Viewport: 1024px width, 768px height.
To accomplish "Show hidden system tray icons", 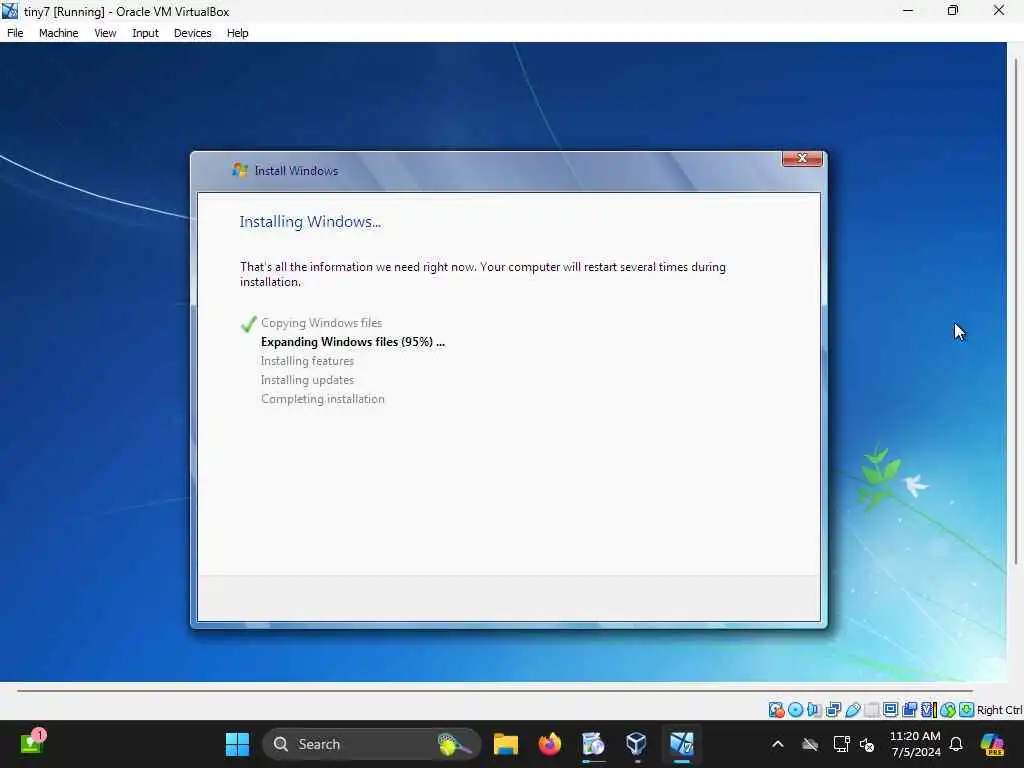I will (777, 744).
